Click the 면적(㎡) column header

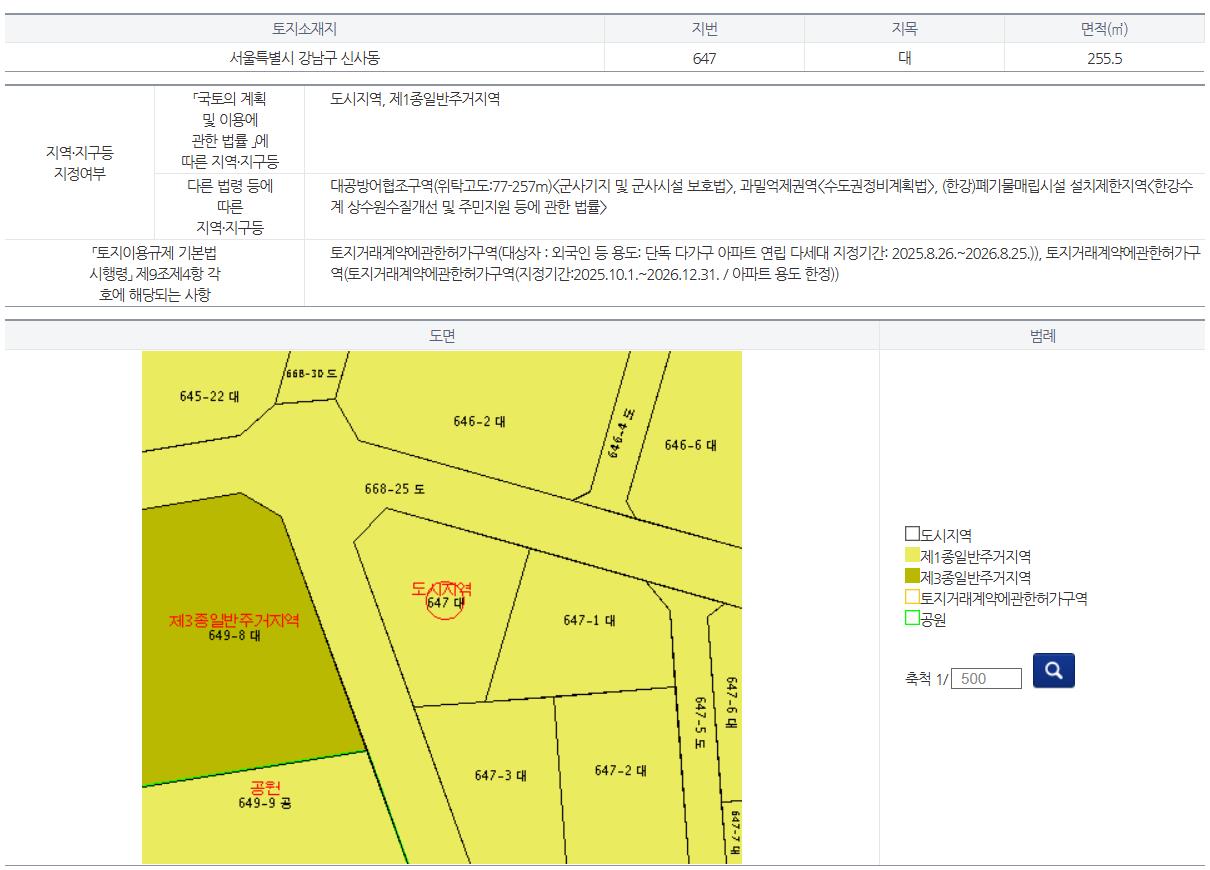(x=1104, y=29)
